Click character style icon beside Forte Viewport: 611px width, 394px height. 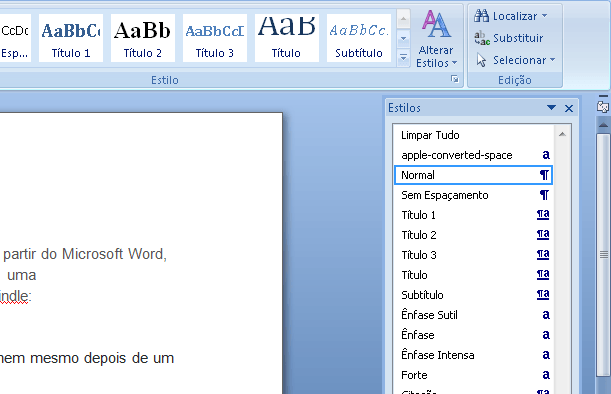pos(546,375)
